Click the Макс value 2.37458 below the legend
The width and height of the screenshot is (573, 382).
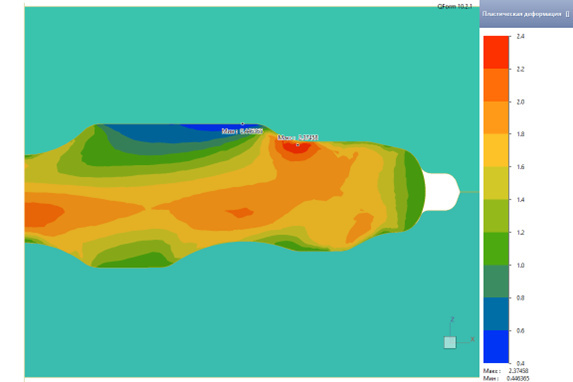518,371
